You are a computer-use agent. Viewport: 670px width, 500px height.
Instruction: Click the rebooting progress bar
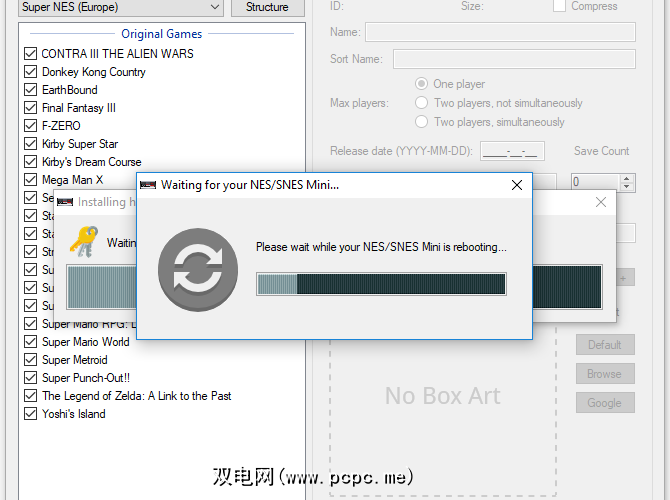coord(381,284)
